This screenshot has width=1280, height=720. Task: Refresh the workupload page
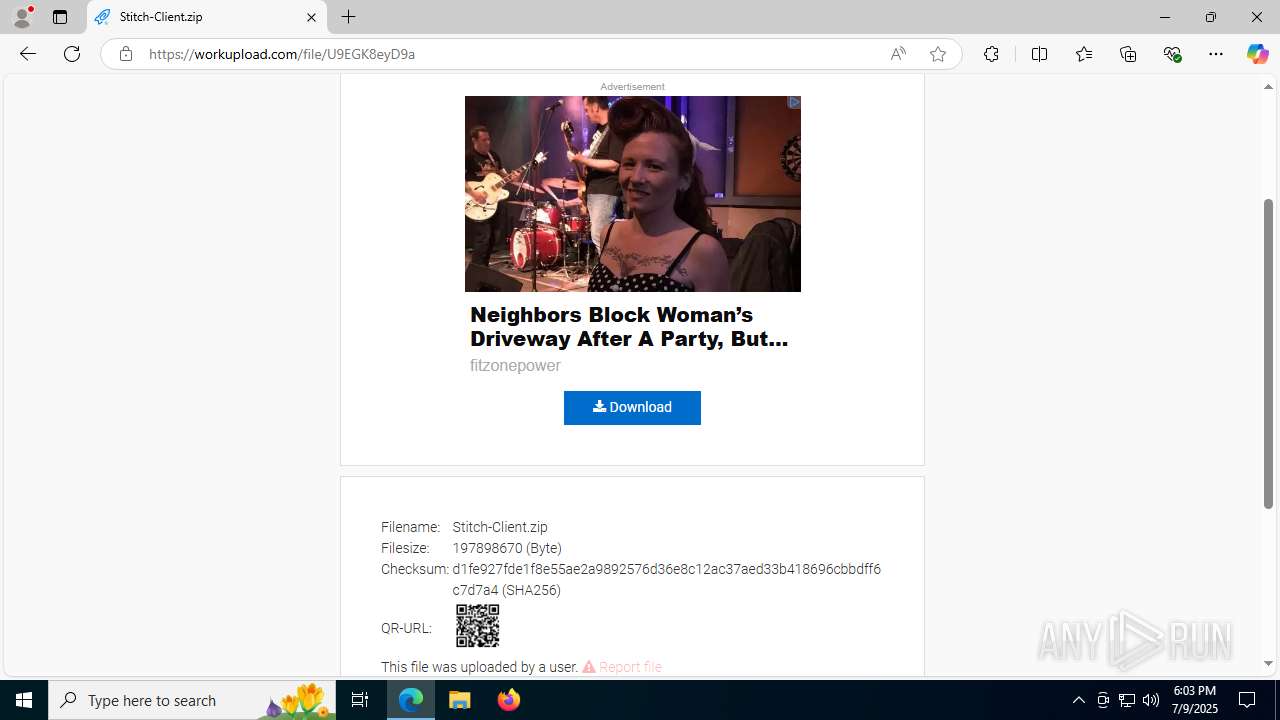coord(72,54)
